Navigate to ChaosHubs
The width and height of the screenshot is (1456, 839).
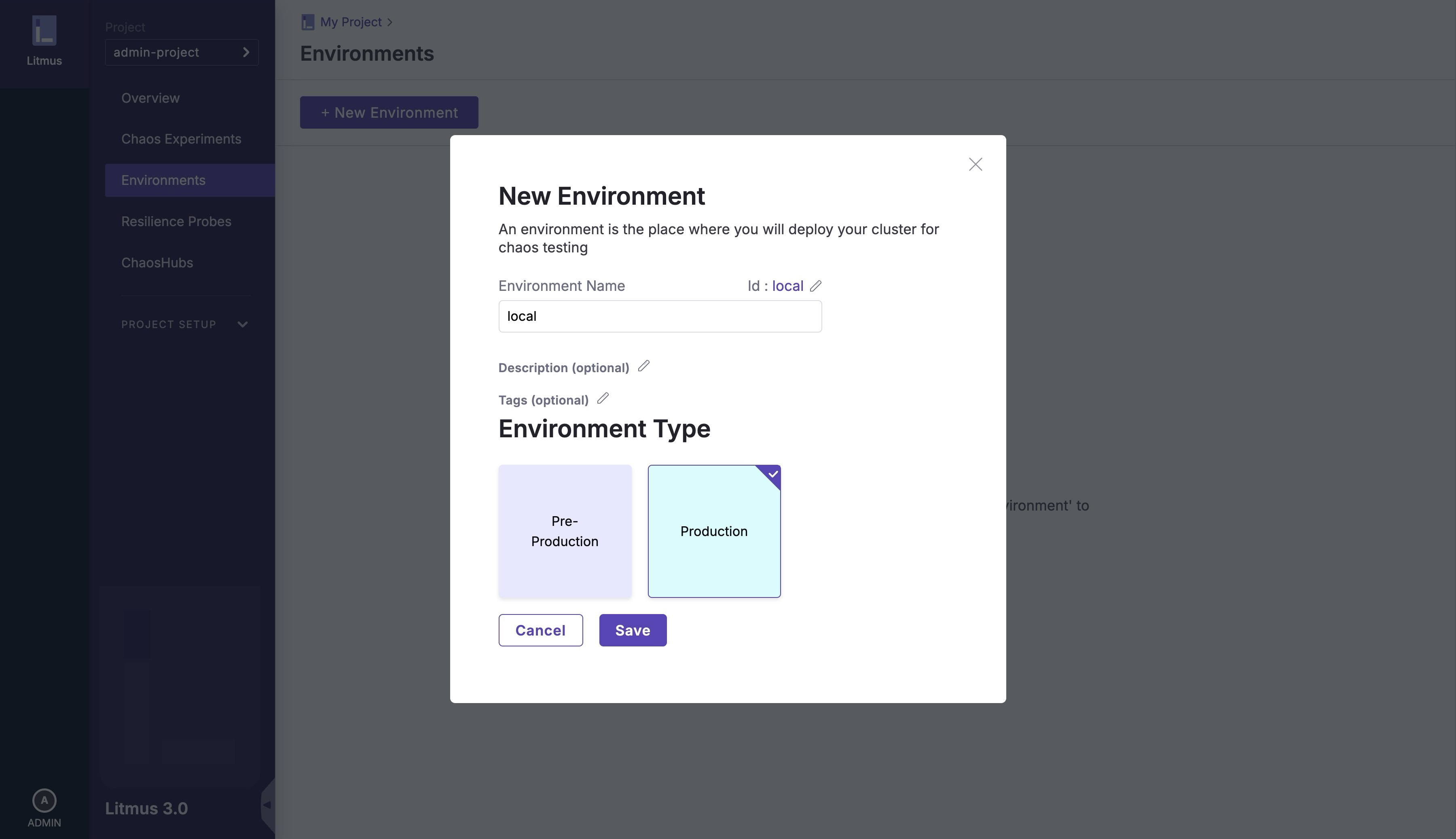point(157,262)
